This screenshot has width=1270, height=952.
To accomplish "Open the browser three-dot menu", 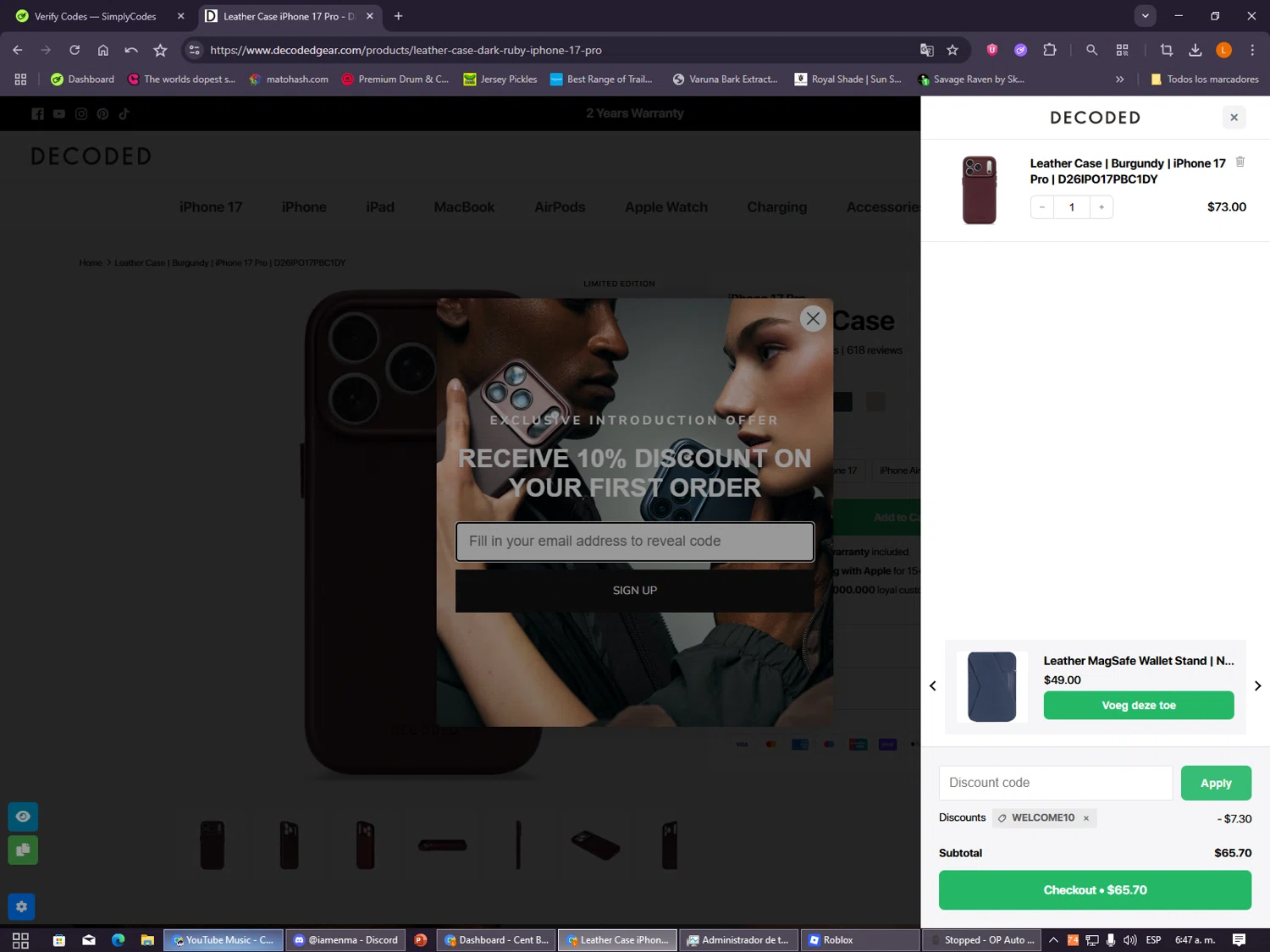I will [1252, 50].
